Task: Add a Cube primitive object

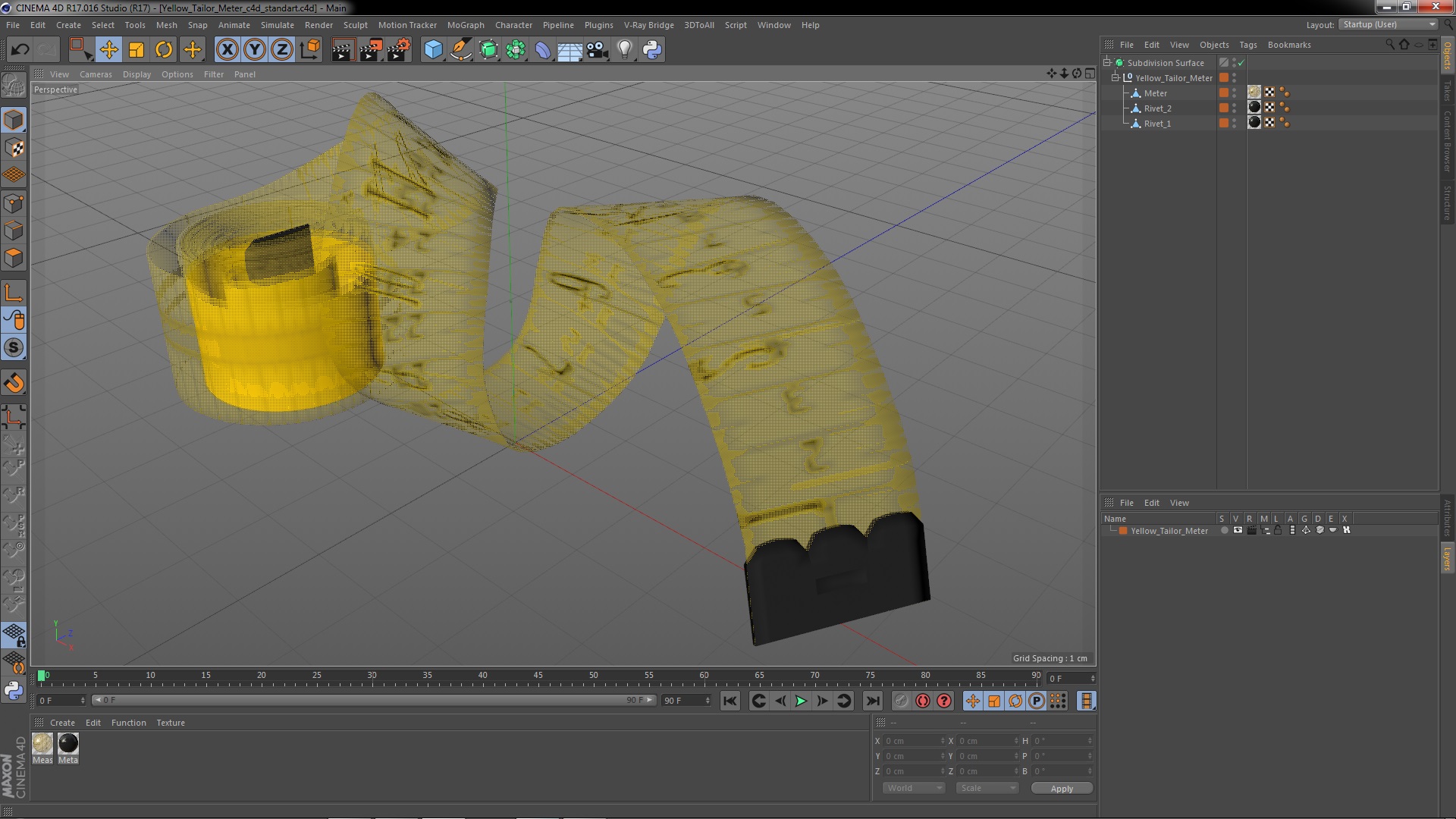Action: (x=433, y=50)
